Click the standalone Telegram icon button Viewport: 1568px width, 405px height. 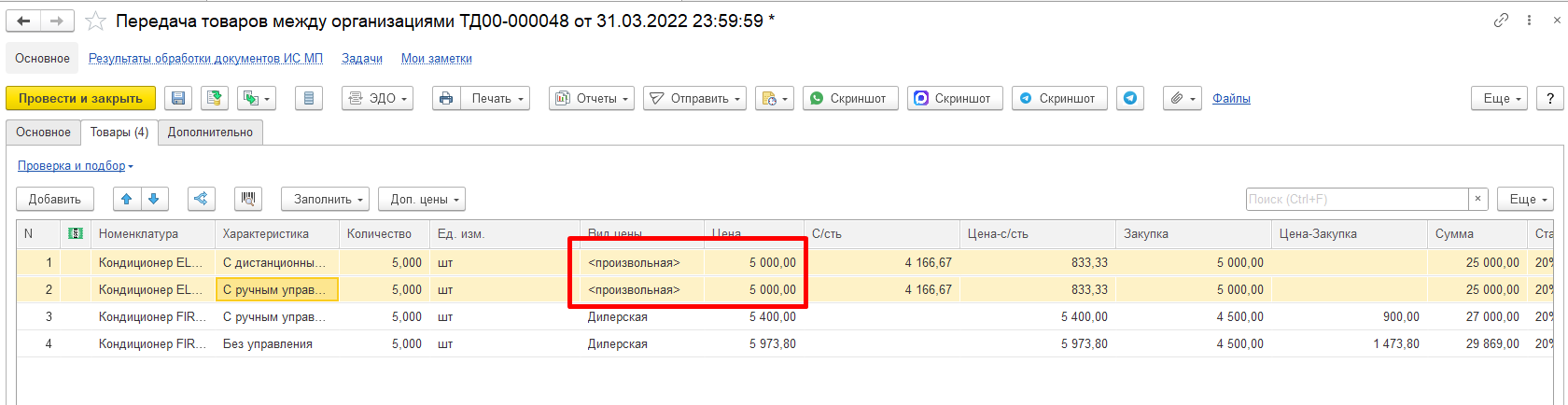pos(1130,98)
